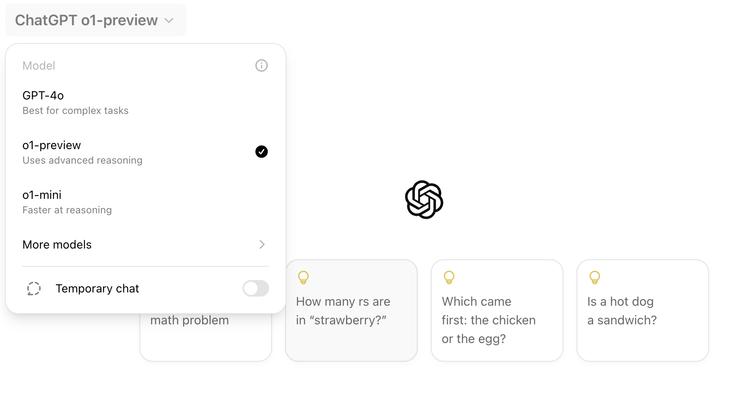The width and height of the screenshot is (750, 401).
Task: Select the "How many rs in strawberry" prompt
Action: (x=351, y=311)
